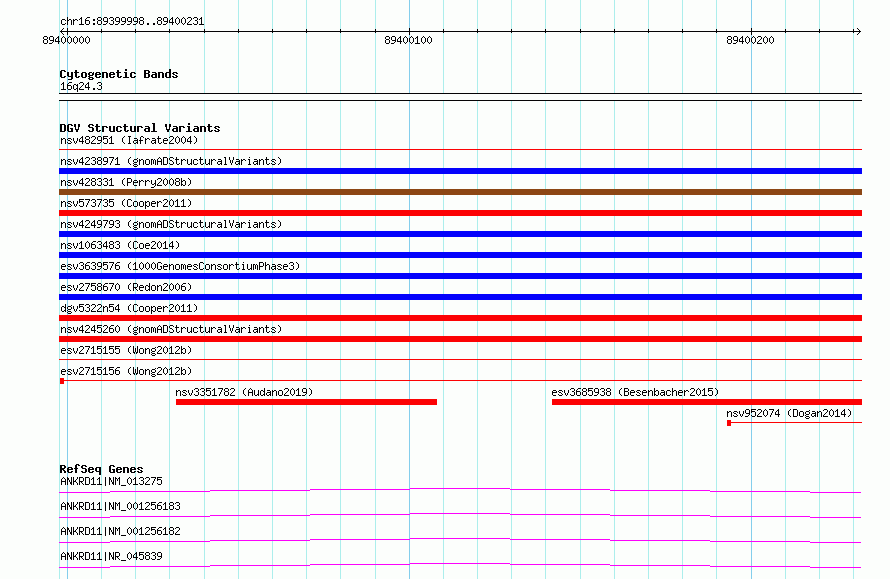
Task: Click the right arrow at ruler end
Action: tap(858, 31)
